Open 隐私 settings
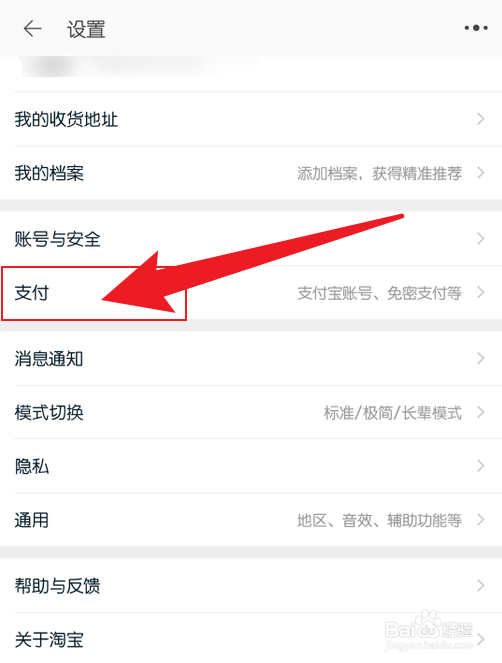 251,466
